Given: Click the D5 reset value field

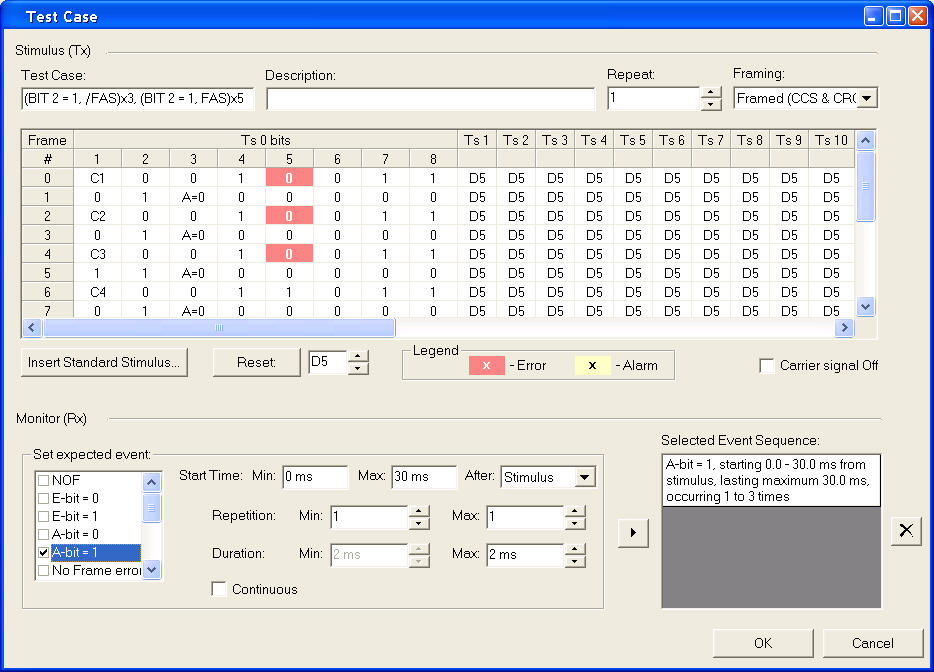Looking at the screenshot, I should 328,362.
